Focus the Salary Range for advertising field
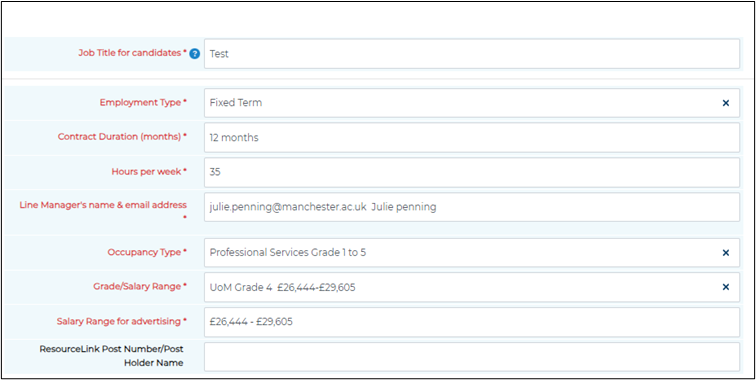 [x=472, y=322]
